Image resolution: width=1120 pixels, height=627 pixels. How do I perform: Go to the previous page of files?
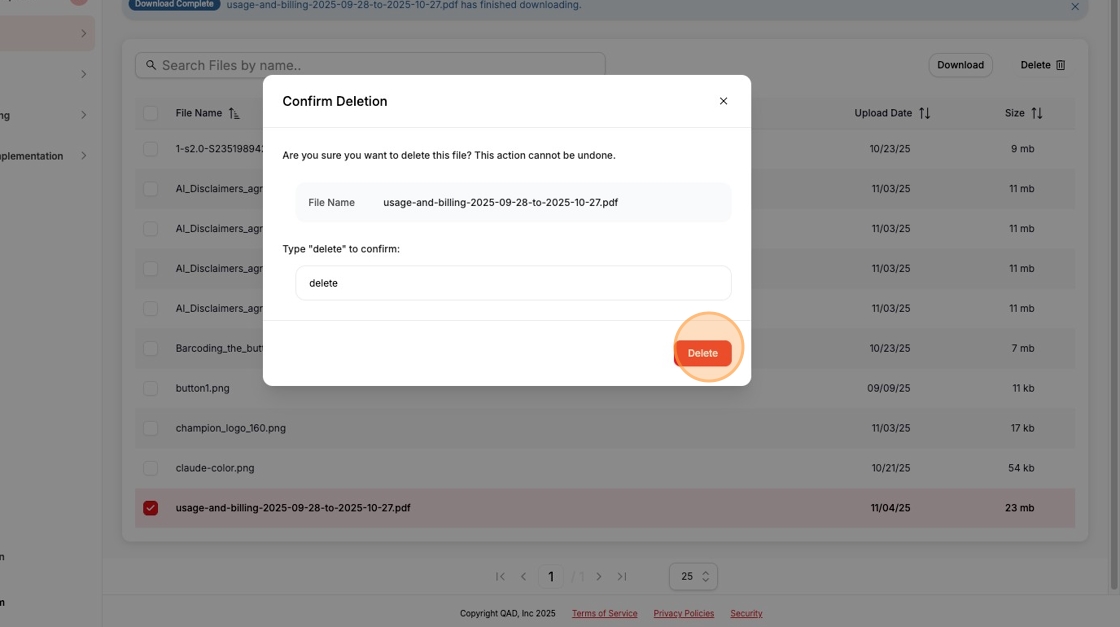pyautogui.click(x=523, y=576)
